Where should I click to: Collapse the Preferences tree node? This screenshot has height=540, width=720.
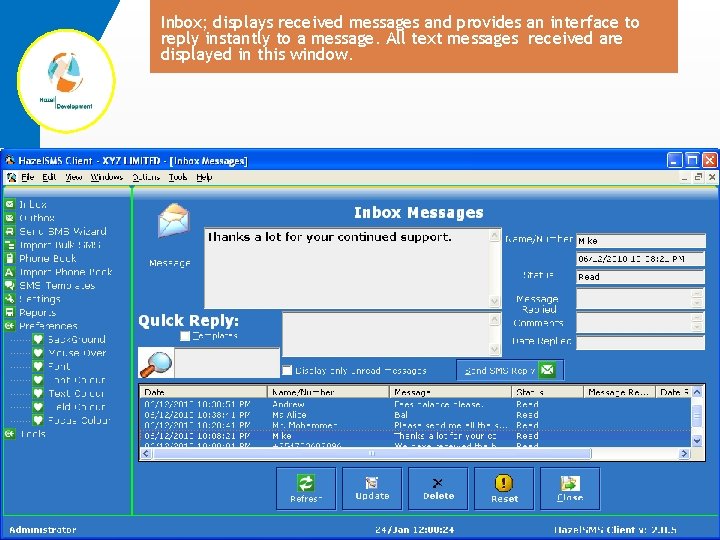tap(10, 326)
